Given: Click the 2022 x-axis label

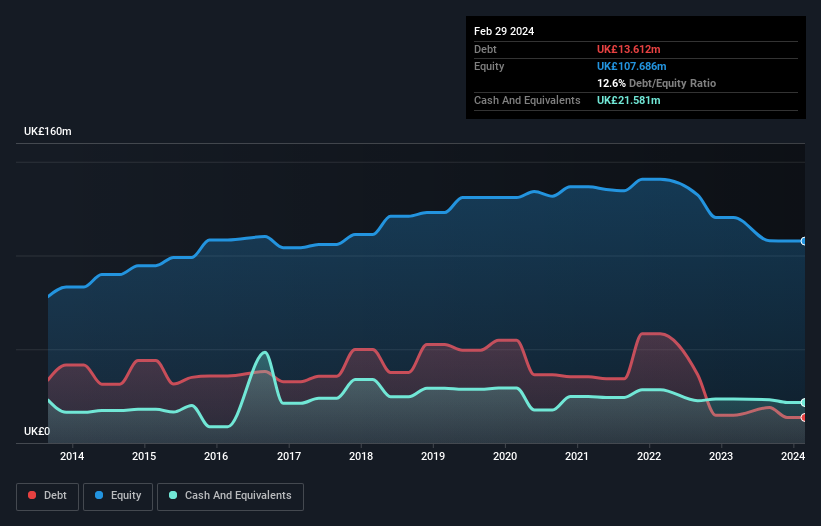Looking at the screenshot, I should 649,456.
